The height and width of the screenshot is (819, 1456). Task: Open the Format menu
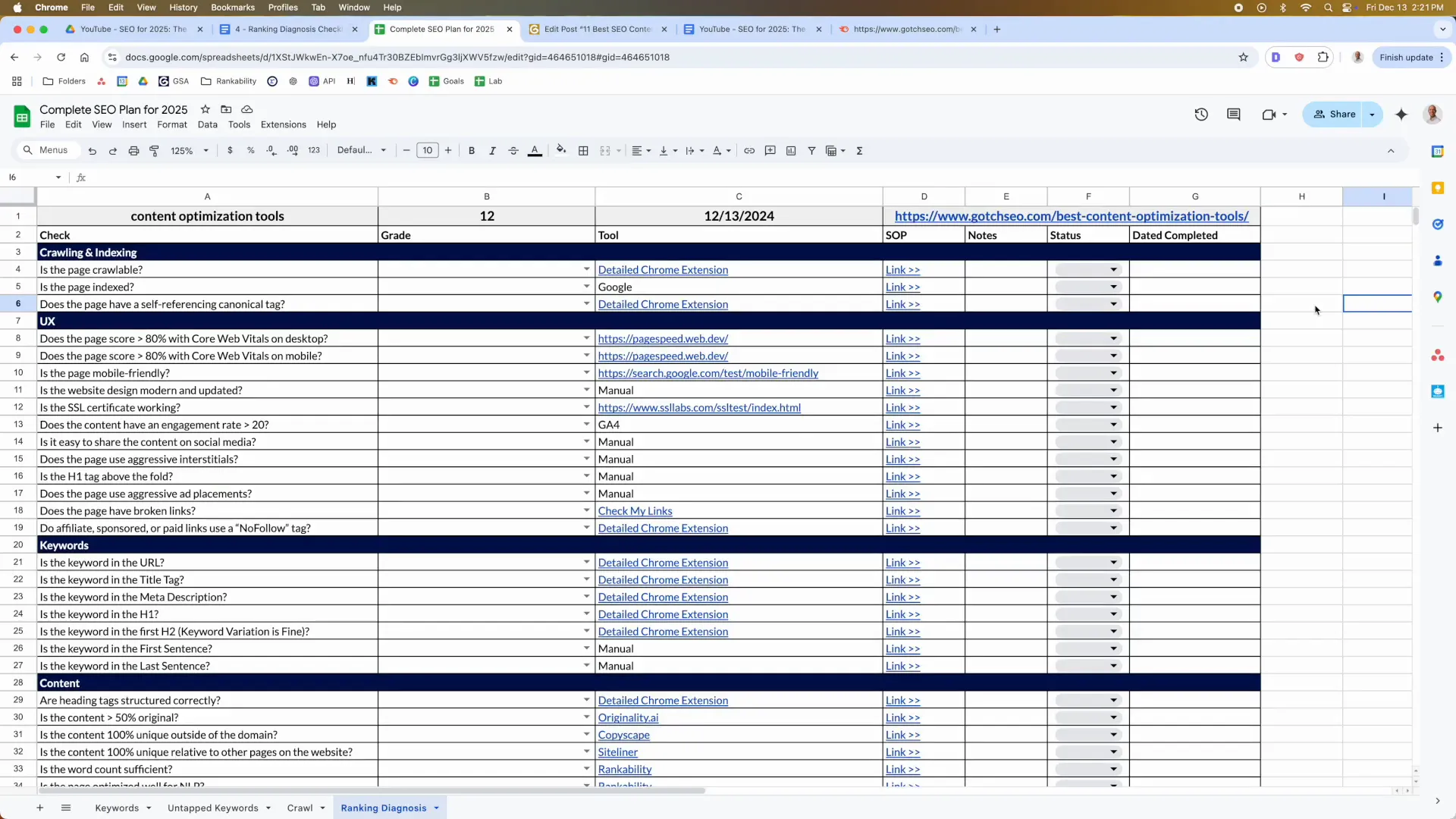click(171, 125)
